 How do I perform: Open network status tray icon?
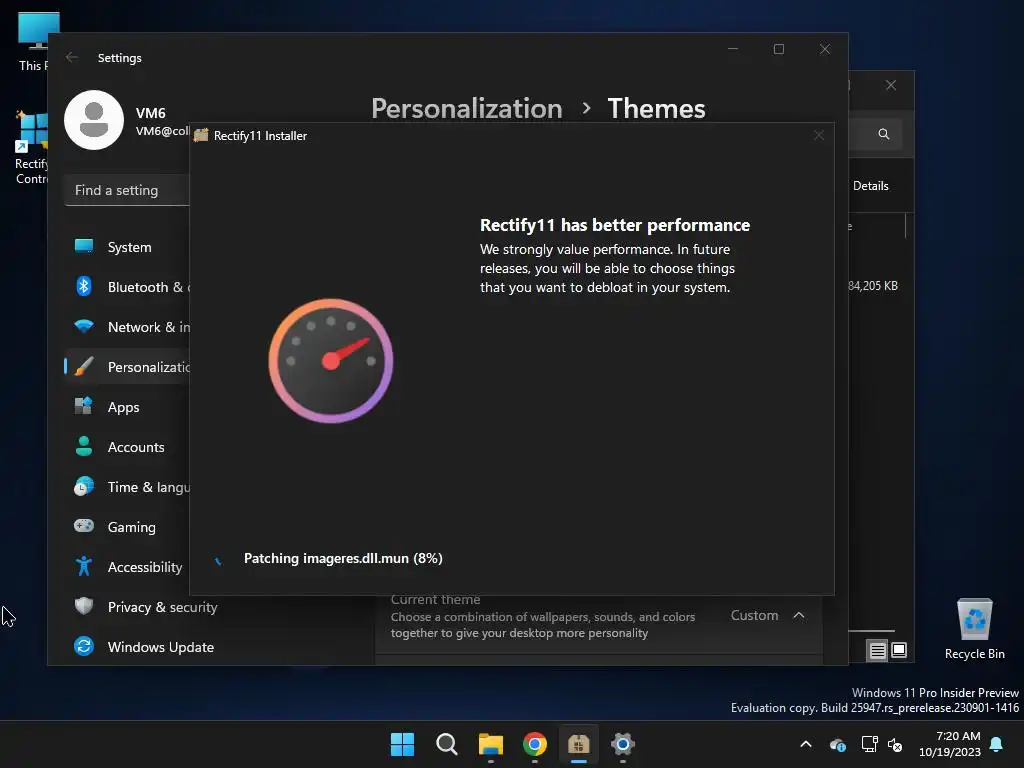pos(869,744)
